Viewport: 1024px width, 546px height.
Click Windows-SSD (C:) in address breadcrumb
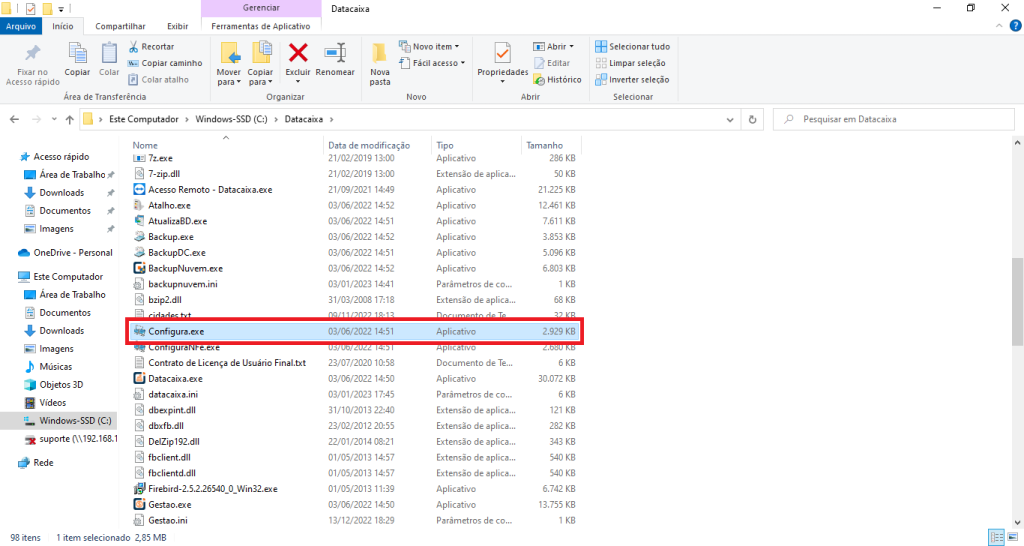231,120
